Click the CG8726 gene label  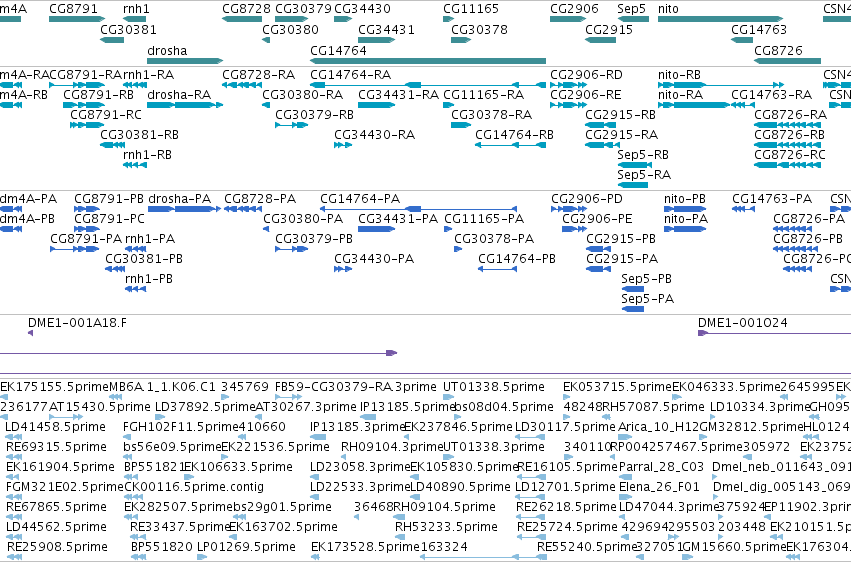click(778, 50)
